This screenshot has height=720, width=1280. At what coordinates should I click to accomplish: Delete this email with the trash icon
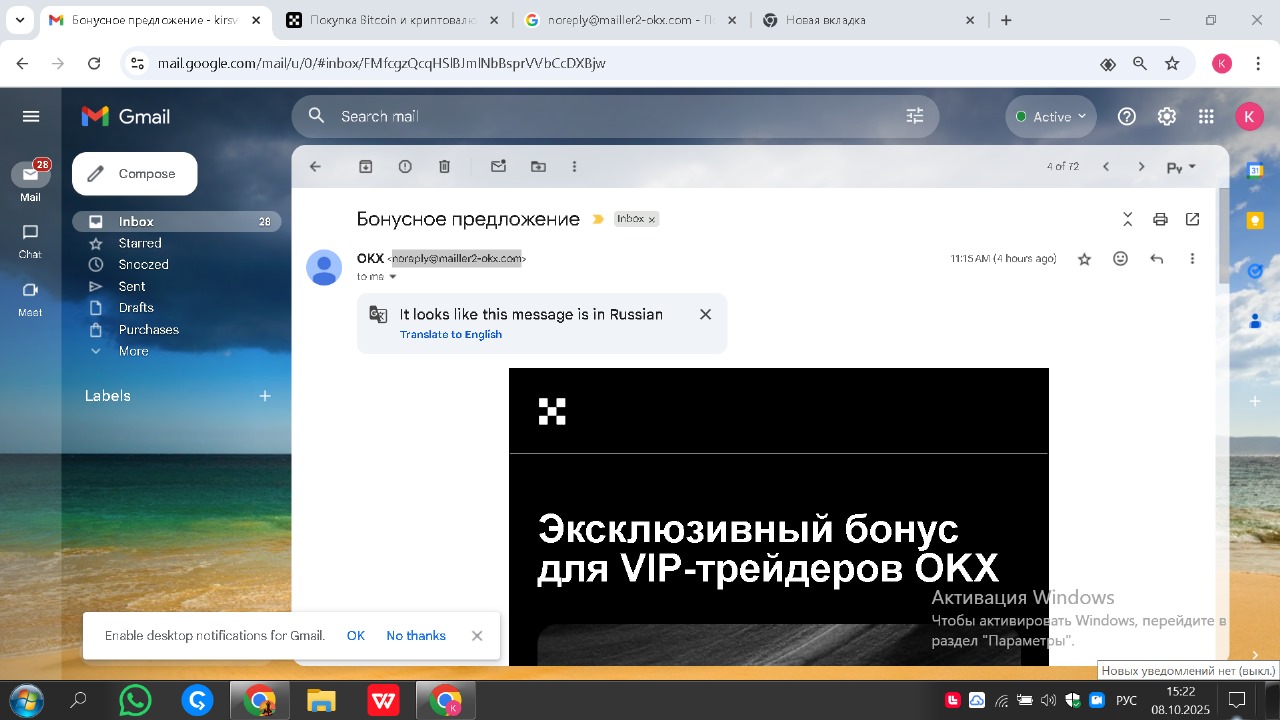point(445,167)
